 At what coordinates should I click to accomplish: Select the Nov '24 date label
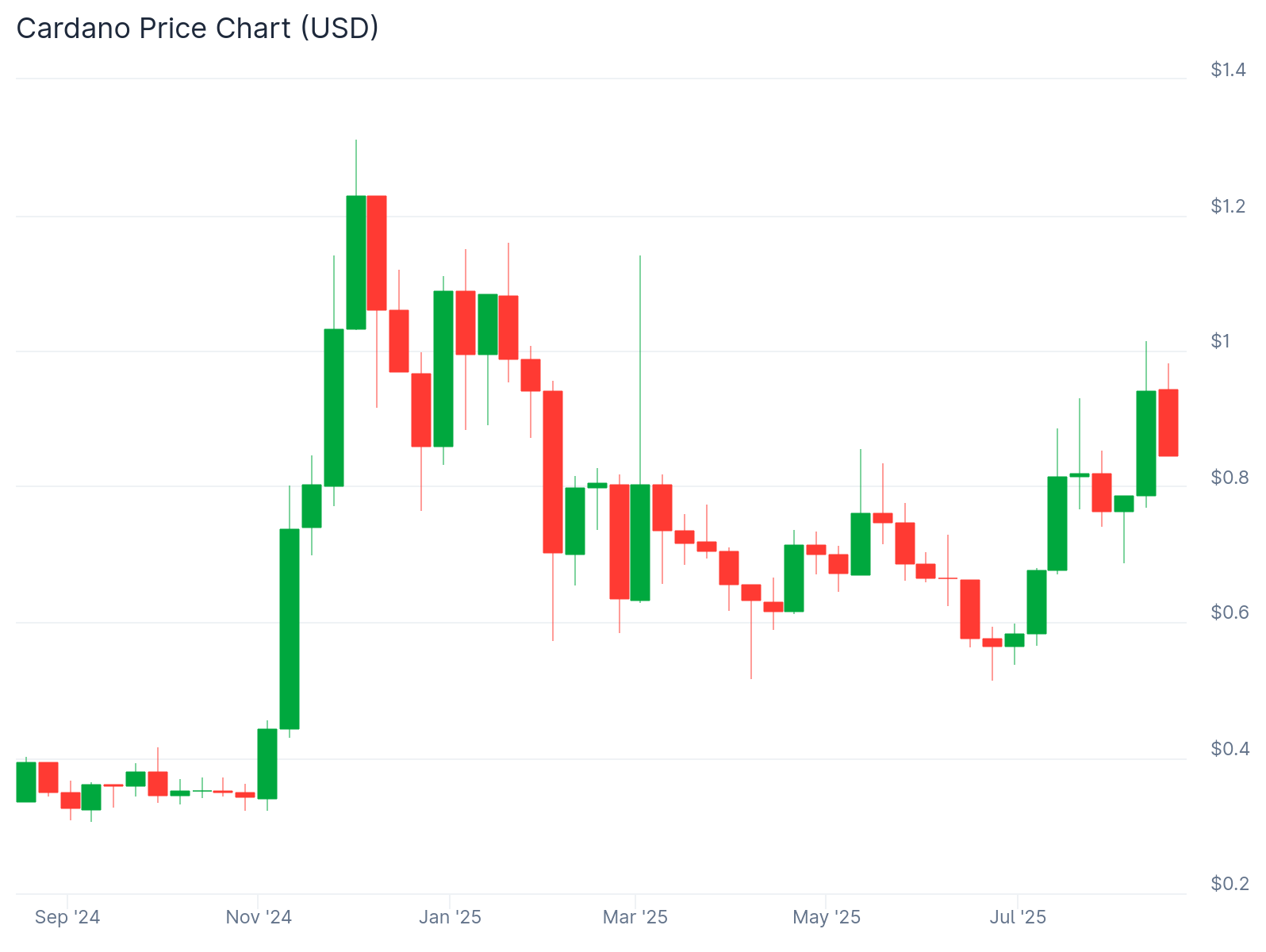coord(259,918)
